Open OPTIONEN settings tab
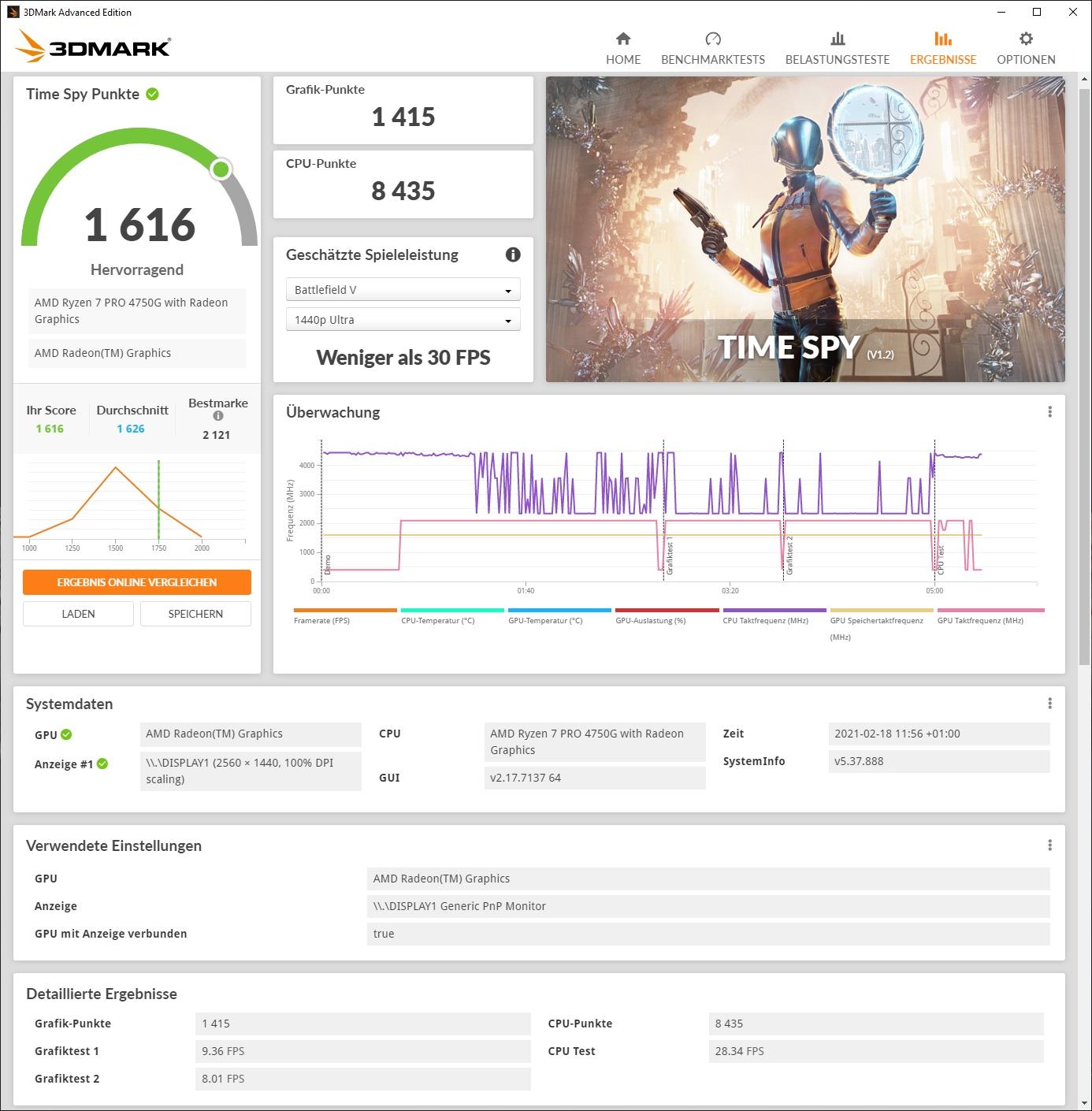1092x1111 pixels. tap(1026, 48)
